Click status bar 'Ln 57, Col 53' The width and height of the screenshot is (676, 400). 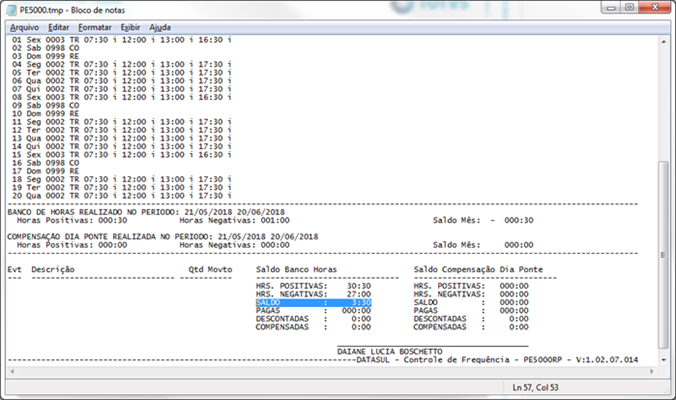(x=535, y=388)
